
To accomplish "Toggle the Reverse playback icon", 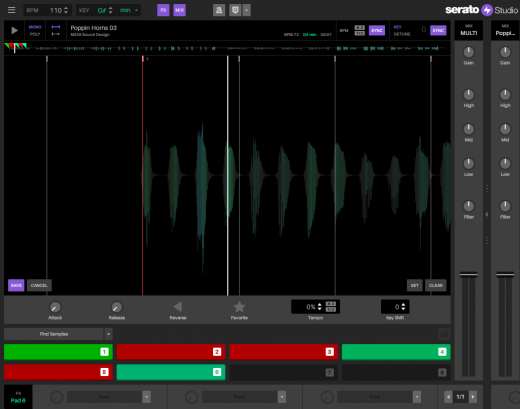I will pyautogui.click(x=178, y=307).
